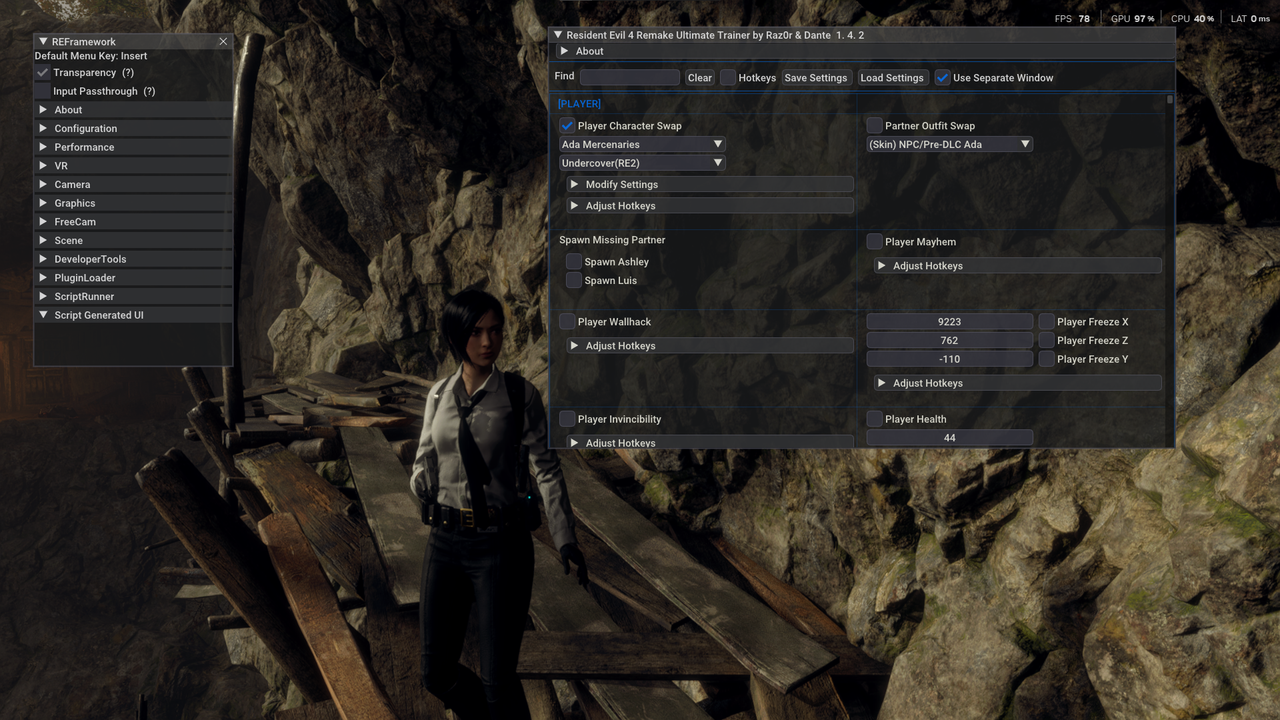The image size is (1280, 720).
Task: Click Default Menu Key: Insert text
Action: pos(91,56)
